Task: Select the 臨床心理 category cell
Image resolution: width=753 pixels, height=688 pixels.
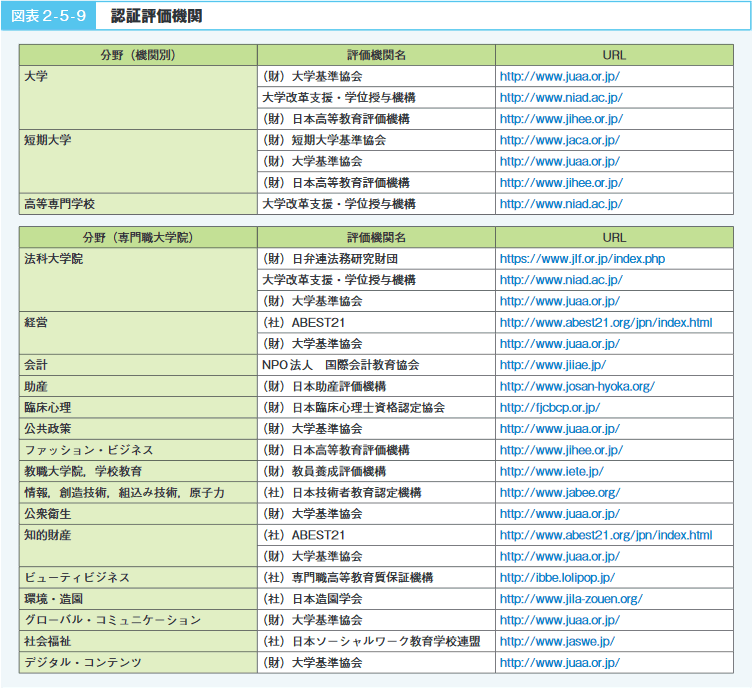Action: (x=138, y=408)
